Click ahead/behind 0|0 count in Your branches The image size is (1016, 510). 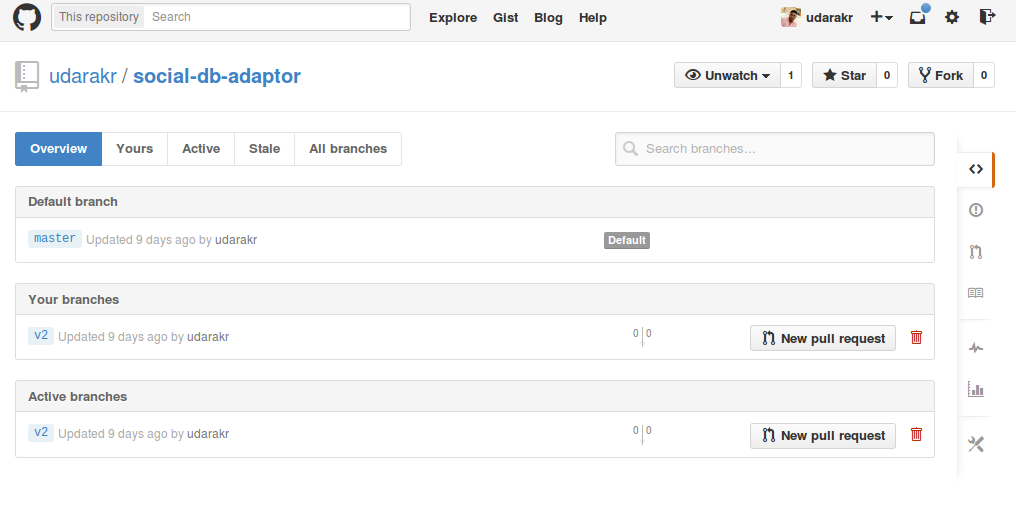point(642,336)
